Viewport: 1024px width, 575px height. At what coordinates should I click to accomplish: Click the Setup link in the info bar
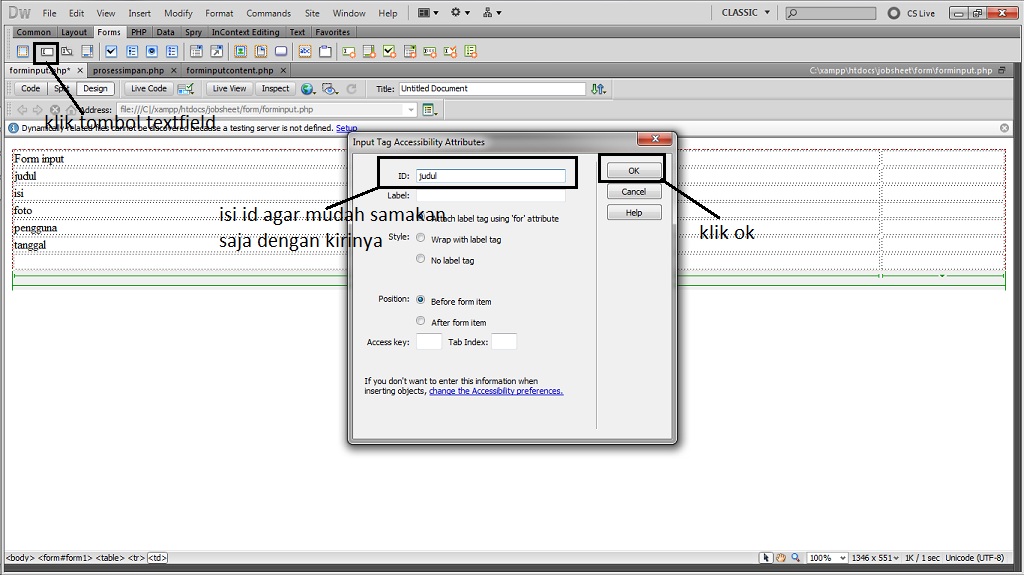(346, 128)
